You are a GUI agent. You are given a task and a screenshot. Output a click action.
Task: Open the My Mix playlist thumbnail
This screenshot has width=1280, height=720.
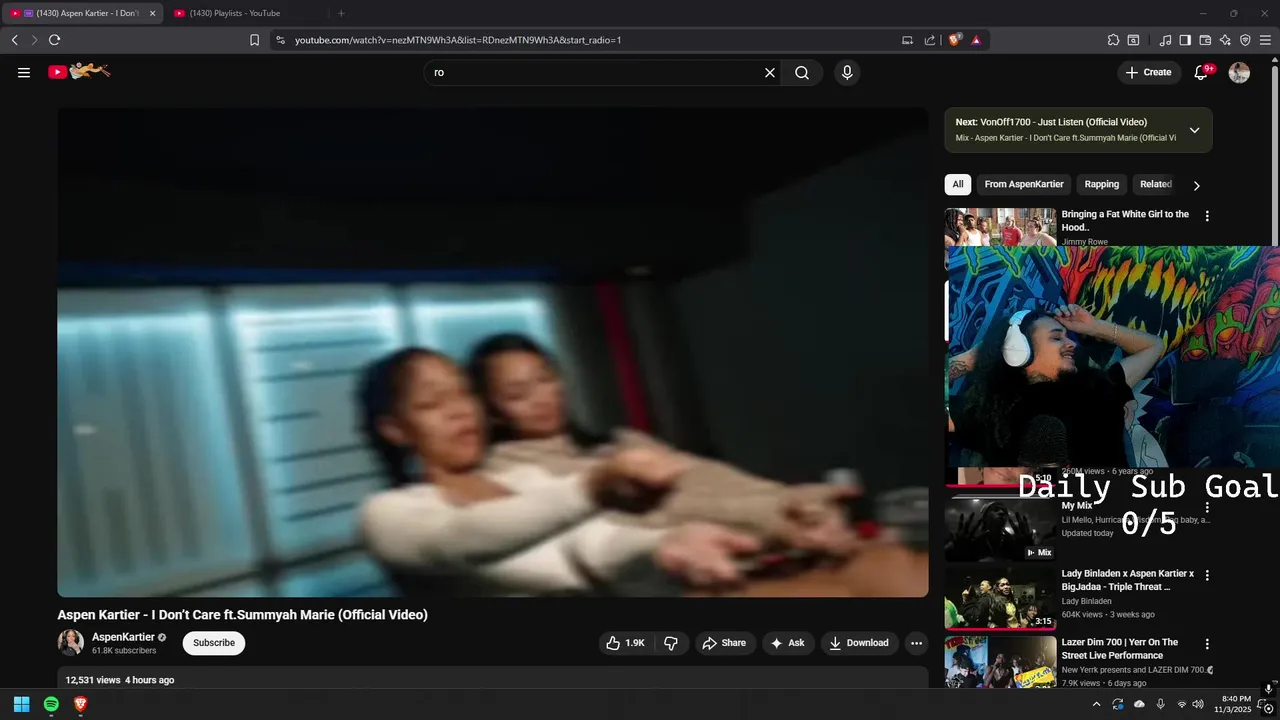coord(1000,530)
